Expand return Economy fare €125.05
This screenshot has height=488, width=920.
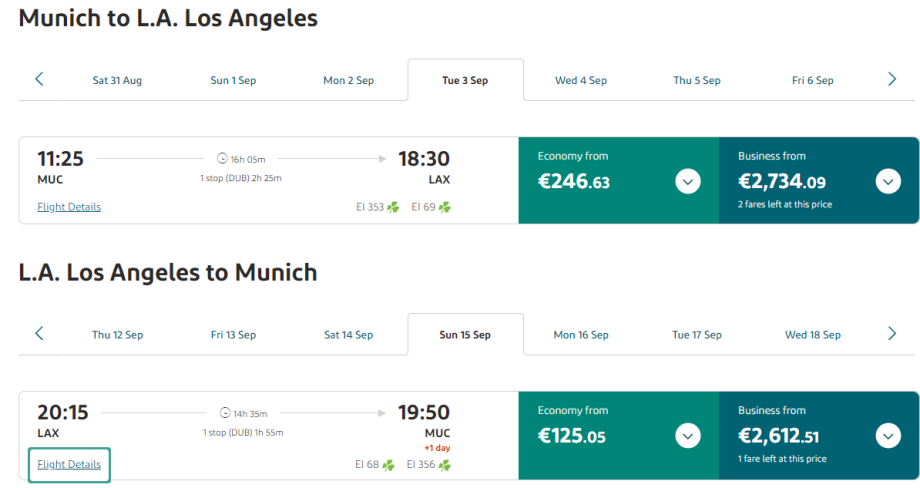tap(687, 436)
